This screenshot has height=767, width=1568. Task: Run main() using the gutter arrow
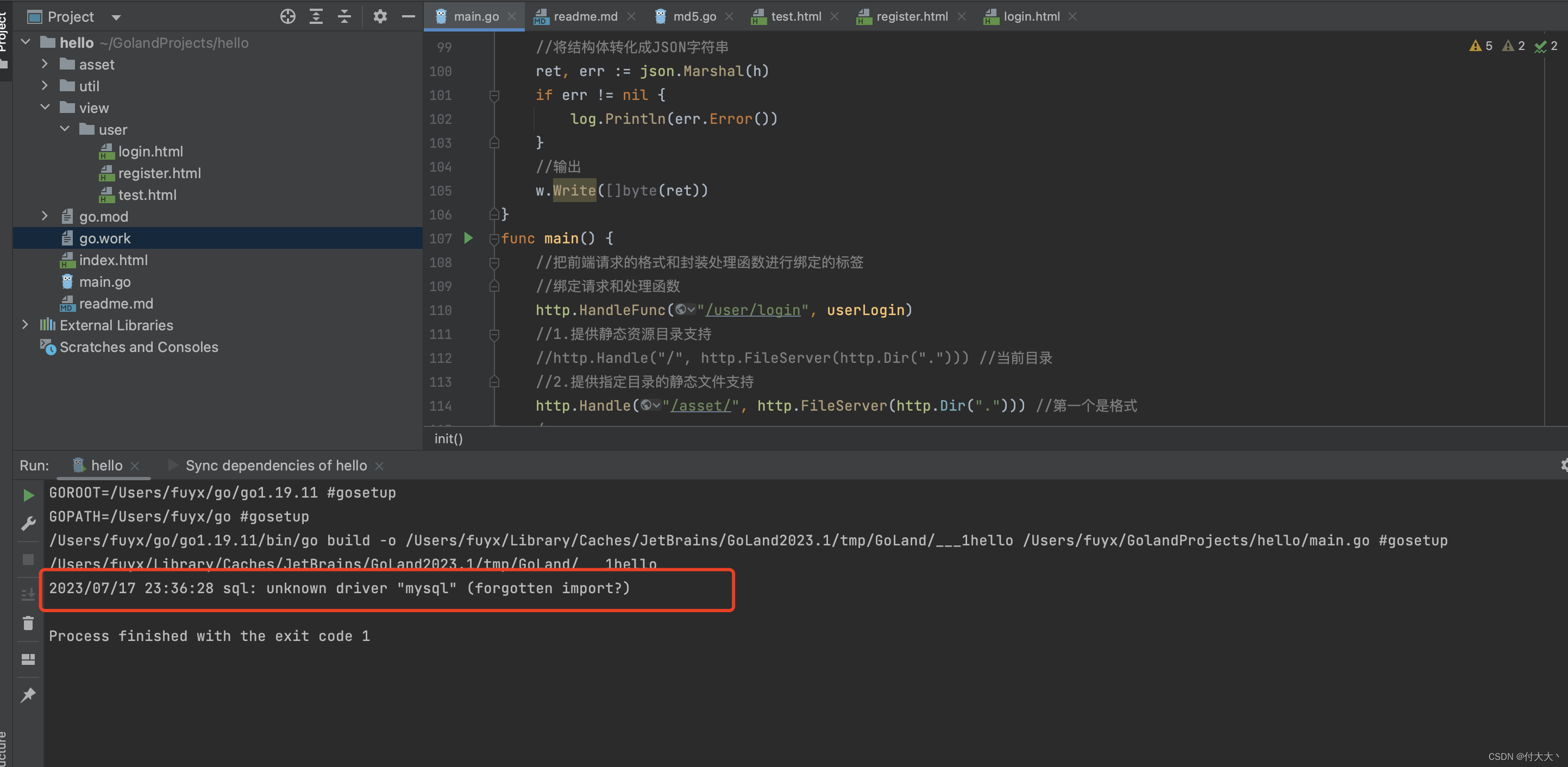click(x=468, y=238)
